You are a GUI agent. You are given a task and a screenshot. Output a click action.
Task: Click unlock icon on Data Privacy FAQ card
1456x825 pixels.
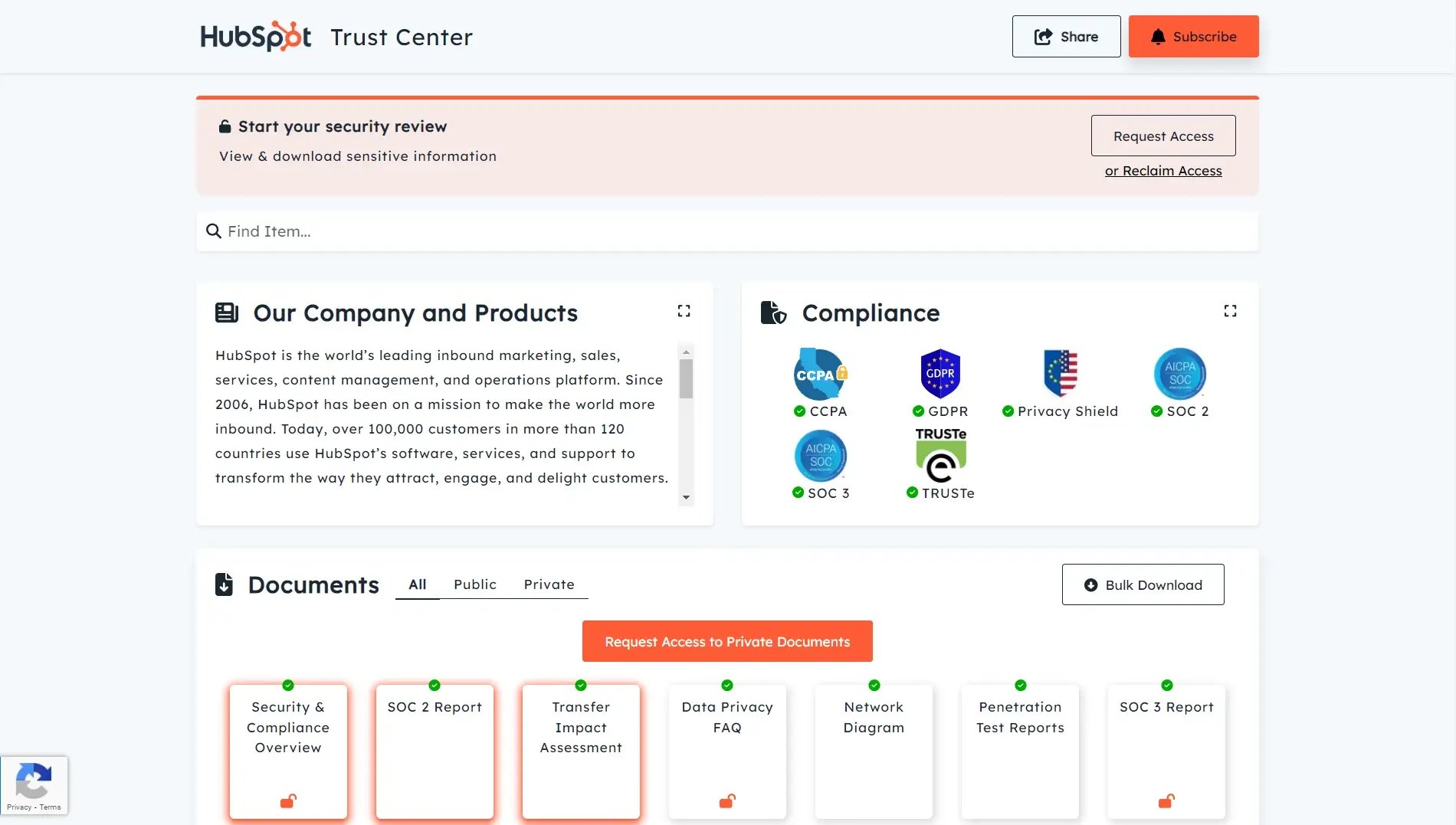tap(727, 801)
